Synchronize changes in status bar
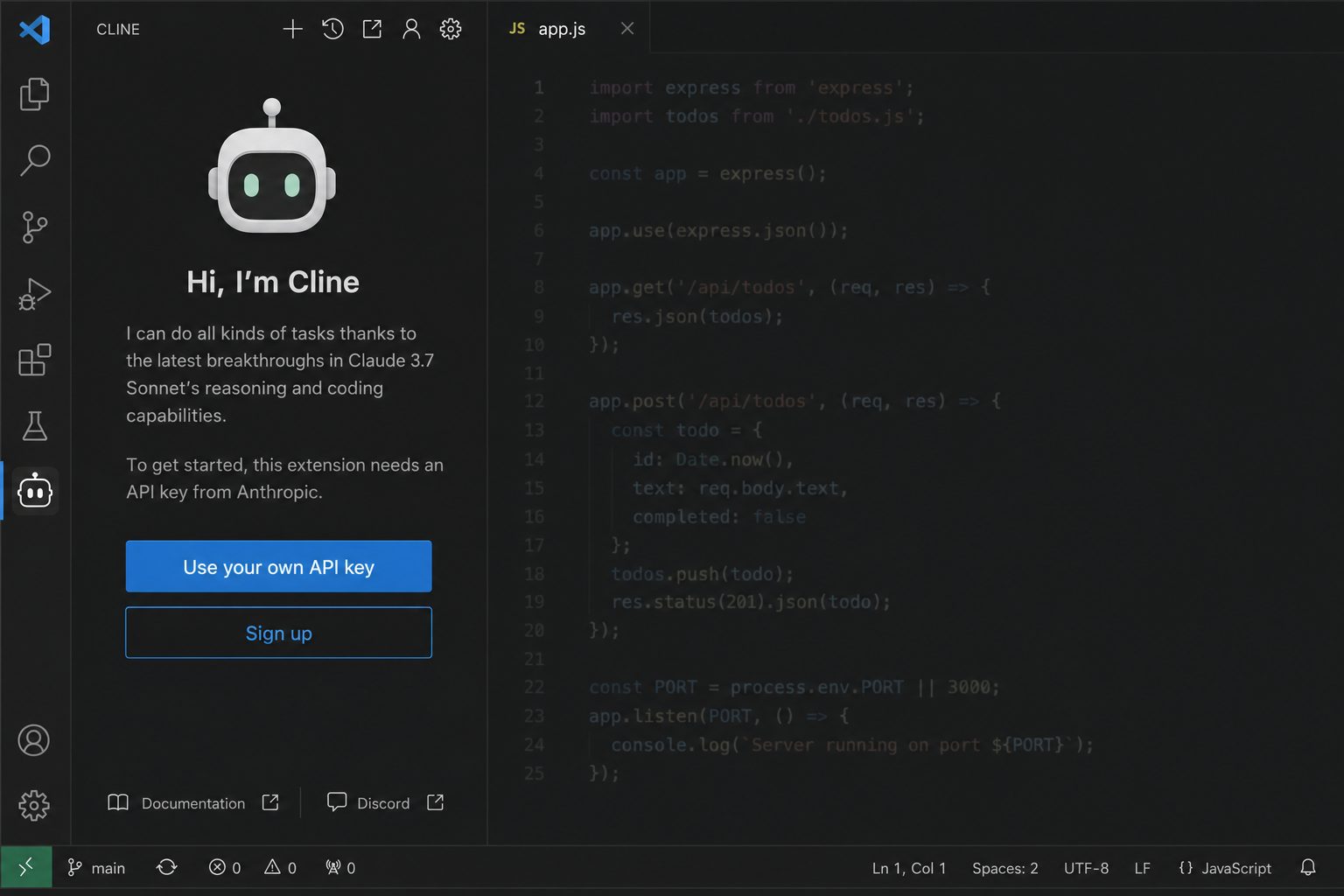 (166, 867)
